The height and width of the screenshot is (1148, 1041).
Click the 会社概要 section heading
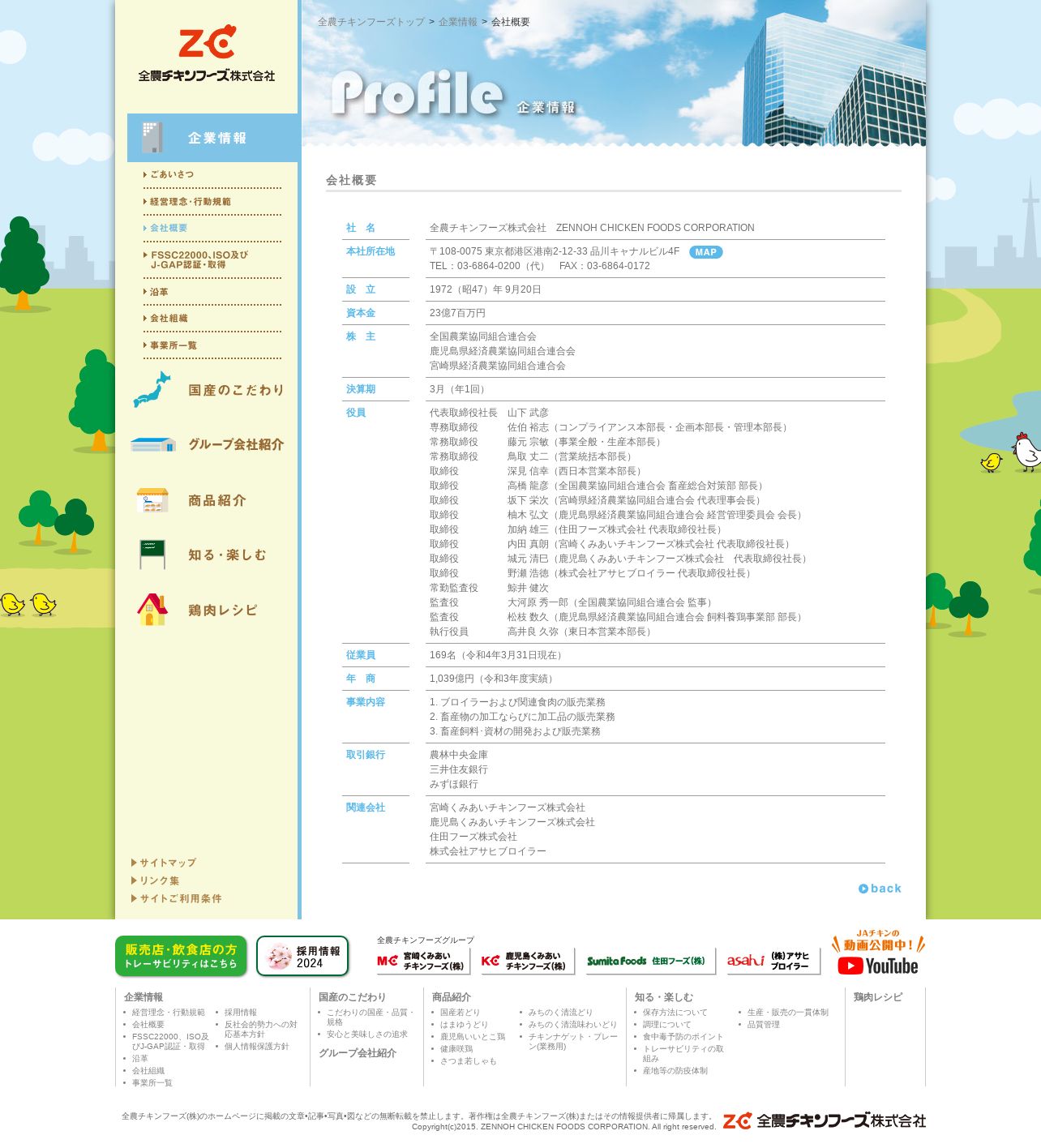tap(351, 180)
